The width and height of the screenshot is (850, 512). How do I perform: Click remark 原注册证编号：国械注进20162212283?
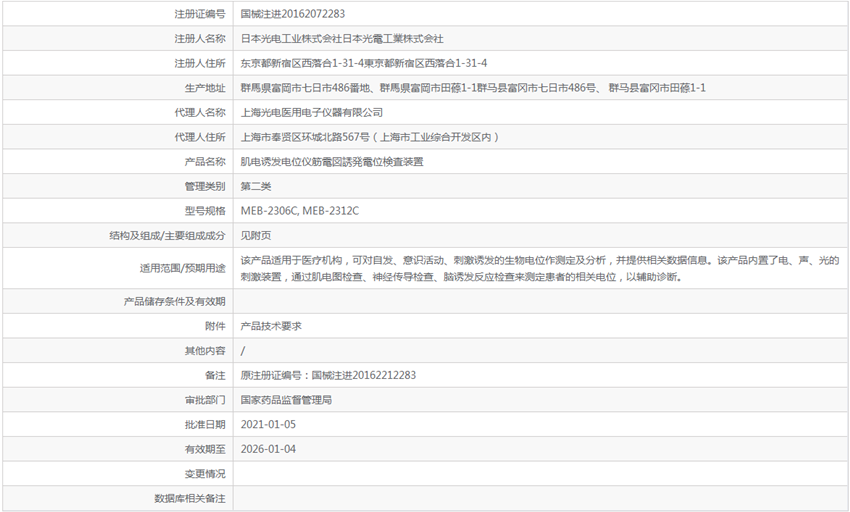(x=329, y=375)
